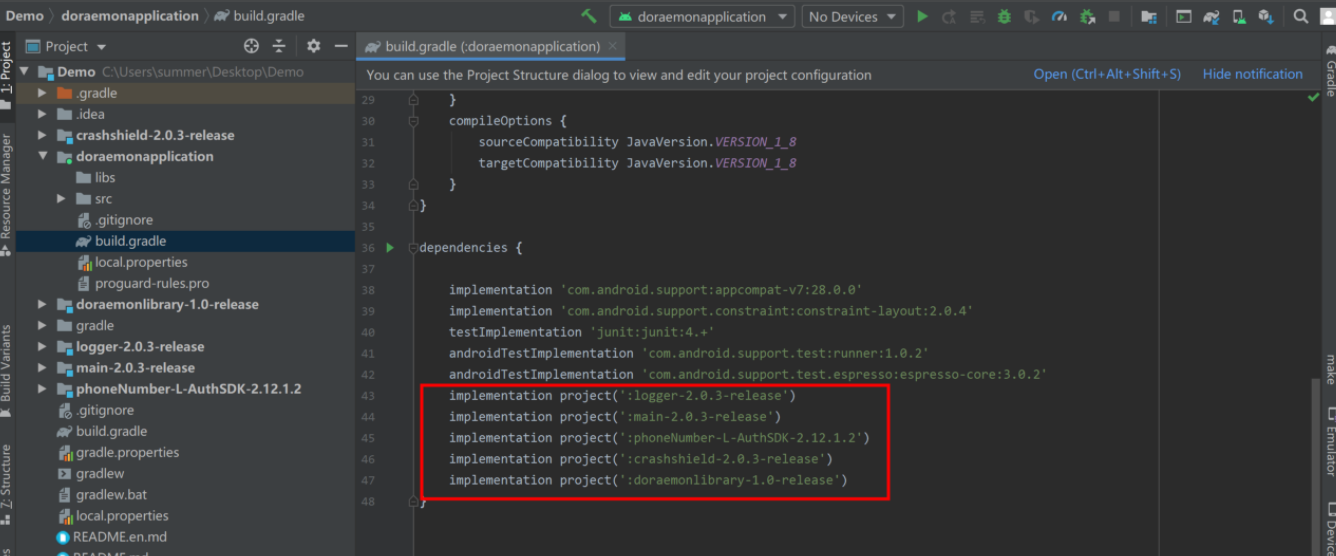Expand the .gradle folder

click(x=42, y=93)
